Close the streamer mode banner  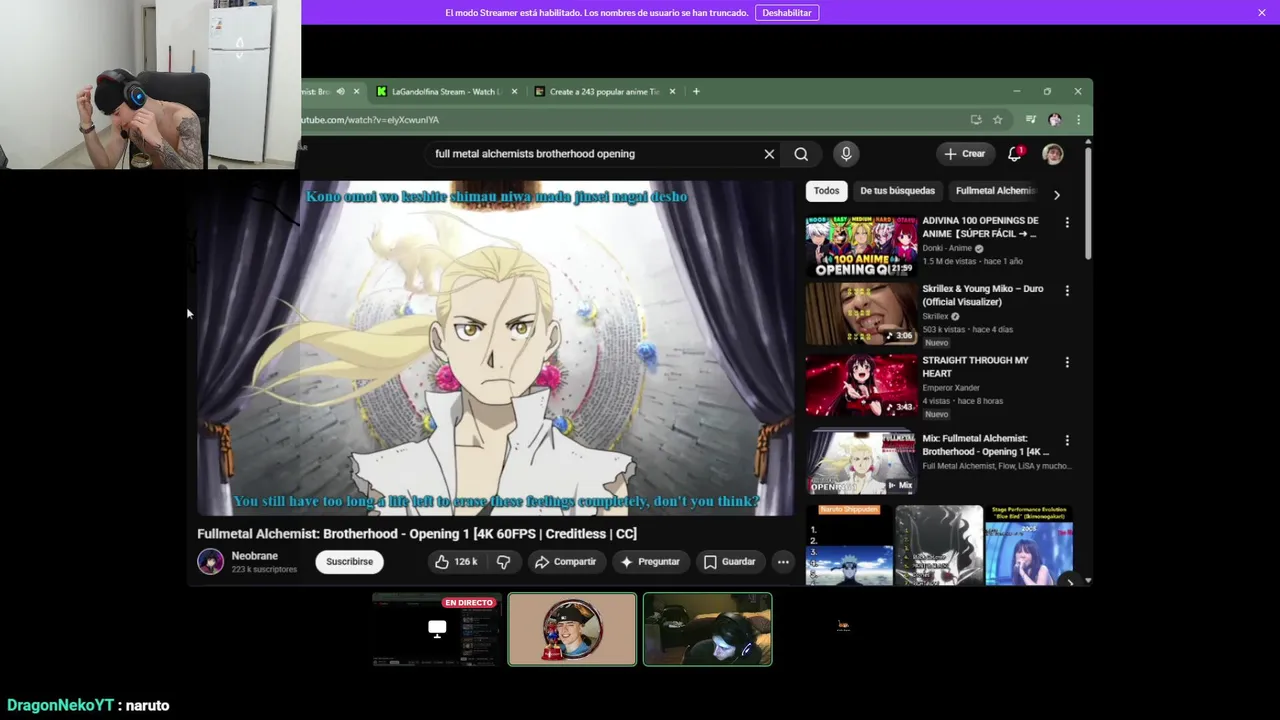point(1262,12)
